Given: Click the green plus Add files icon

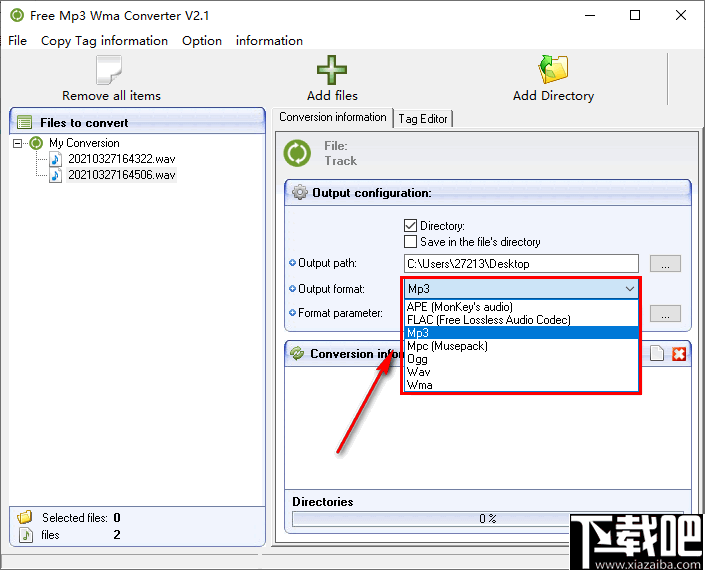Looking at the screenshot, I should coord(332,70).
